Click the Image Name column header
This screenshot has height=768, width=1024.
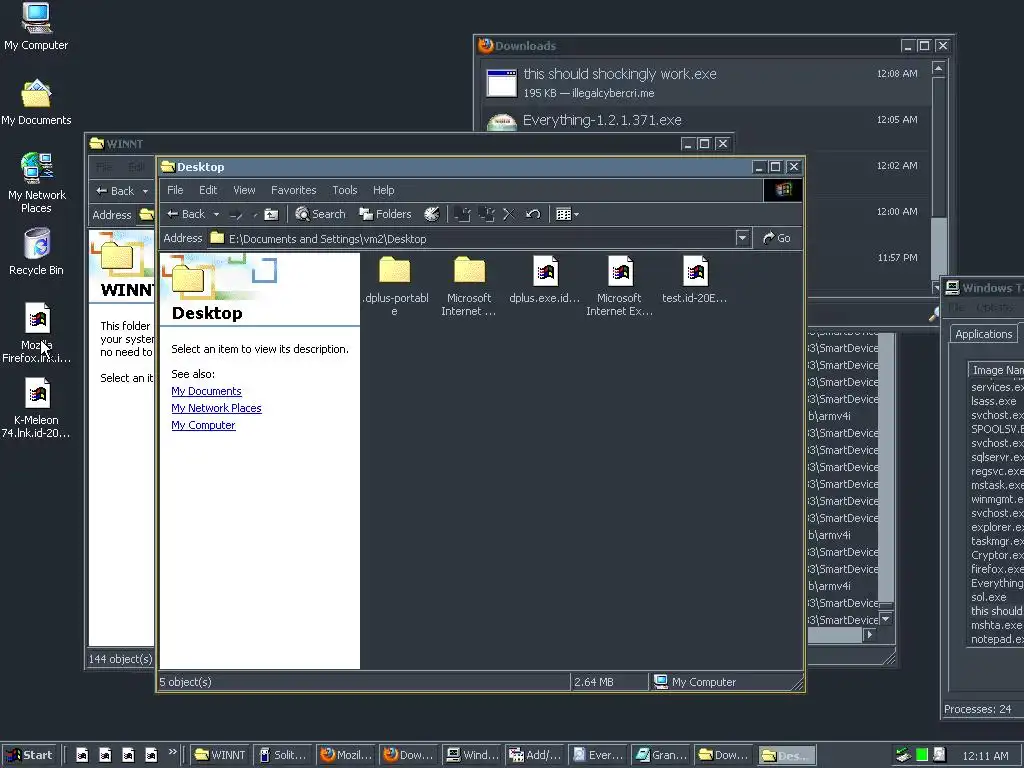[996, 370]
